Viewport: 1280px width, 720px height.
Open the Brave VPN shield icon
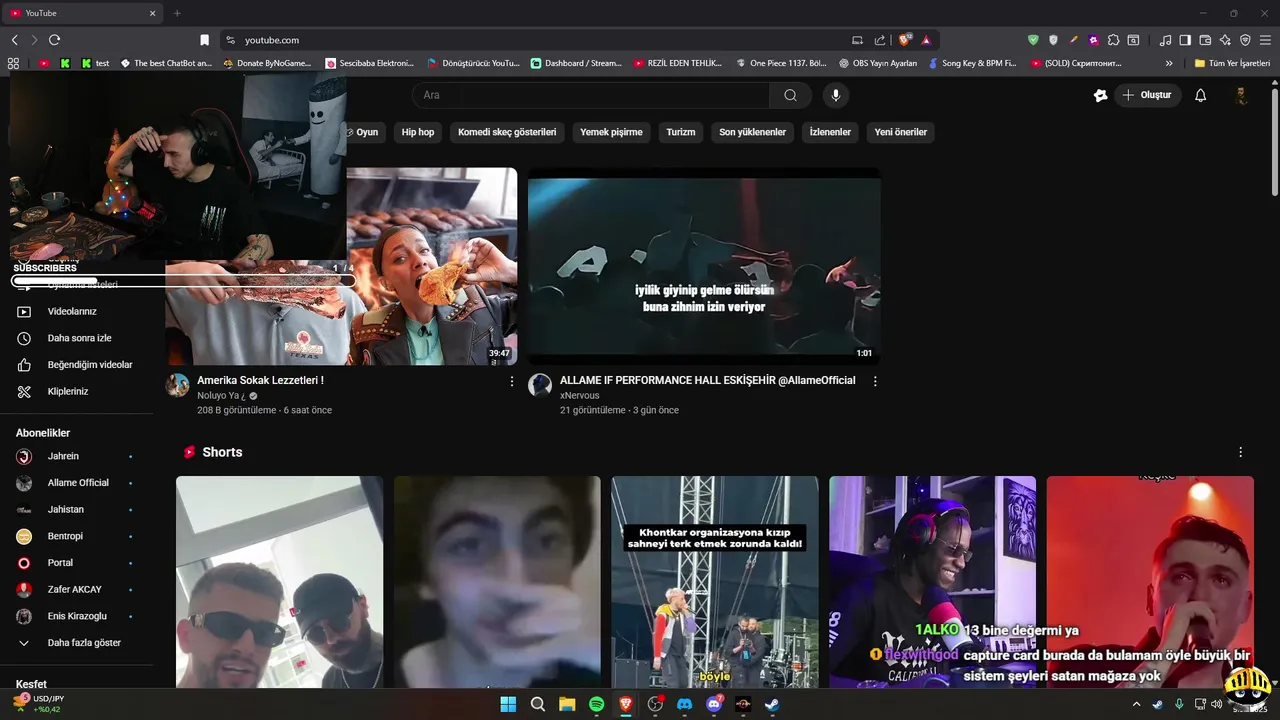(1245, 40)
